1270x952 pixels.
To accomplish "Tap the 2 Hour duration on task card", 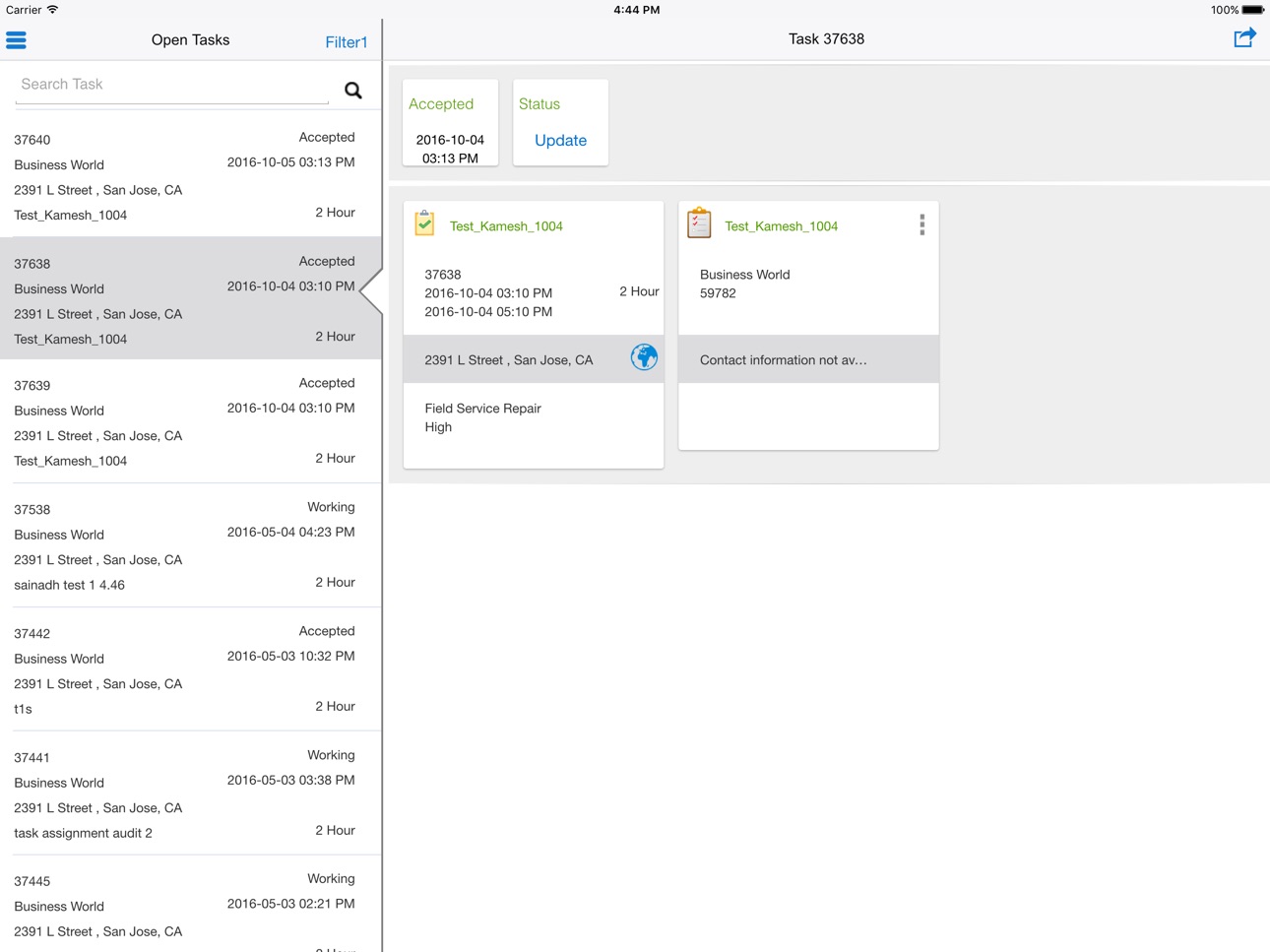I will [x=639, y=291].
